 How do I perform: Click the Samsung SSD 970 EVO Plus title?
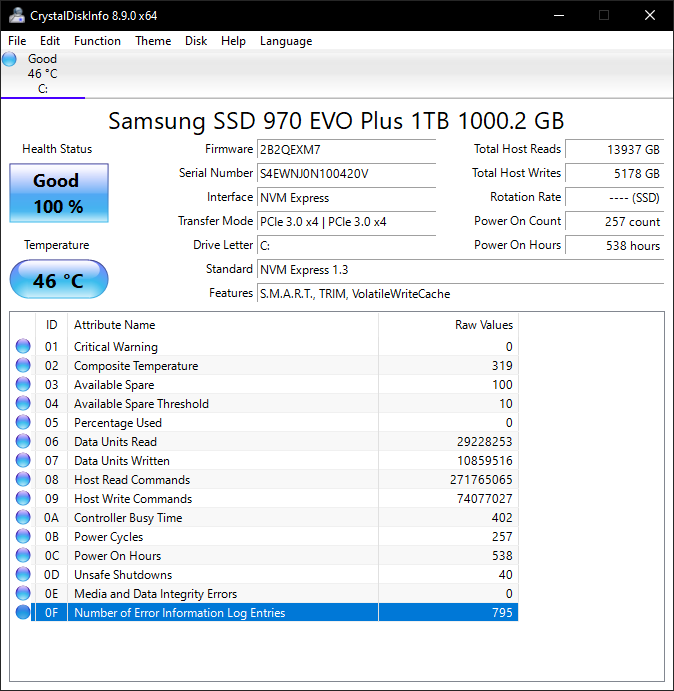point(336,121)
